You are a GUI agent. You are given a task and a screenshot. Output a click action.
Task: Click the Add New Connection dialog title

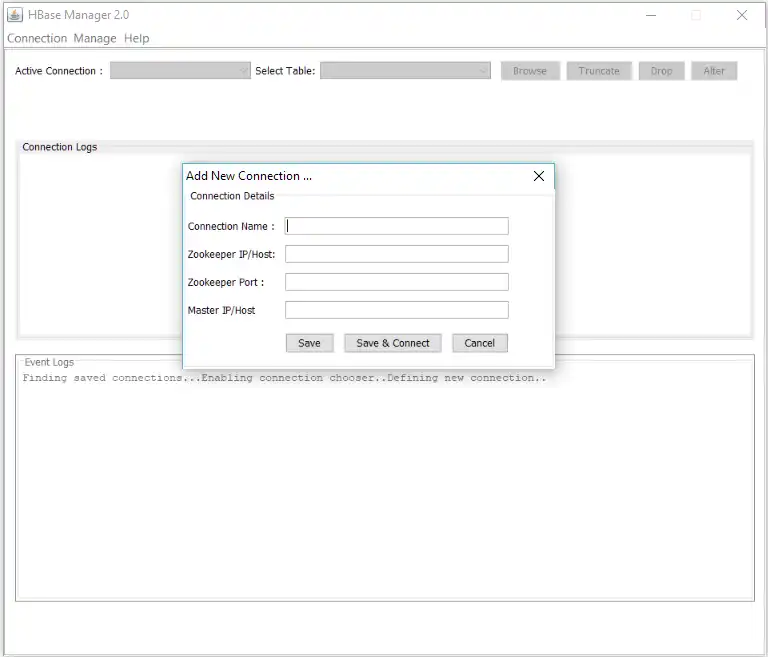(249, 176)
